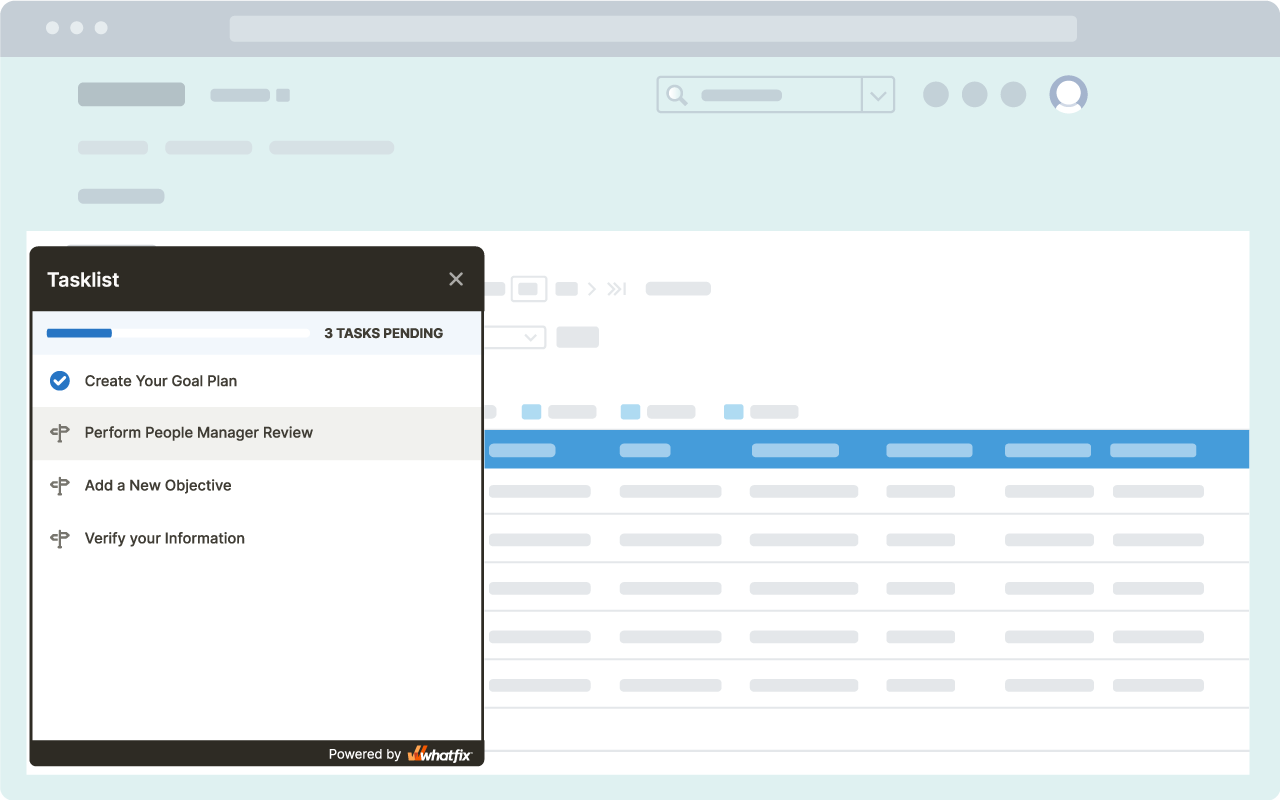Click signpost icon beside Add a New Objective
Image resolution: width=1280 pixels, height=800 pixels.
click(x=60, y=486)
